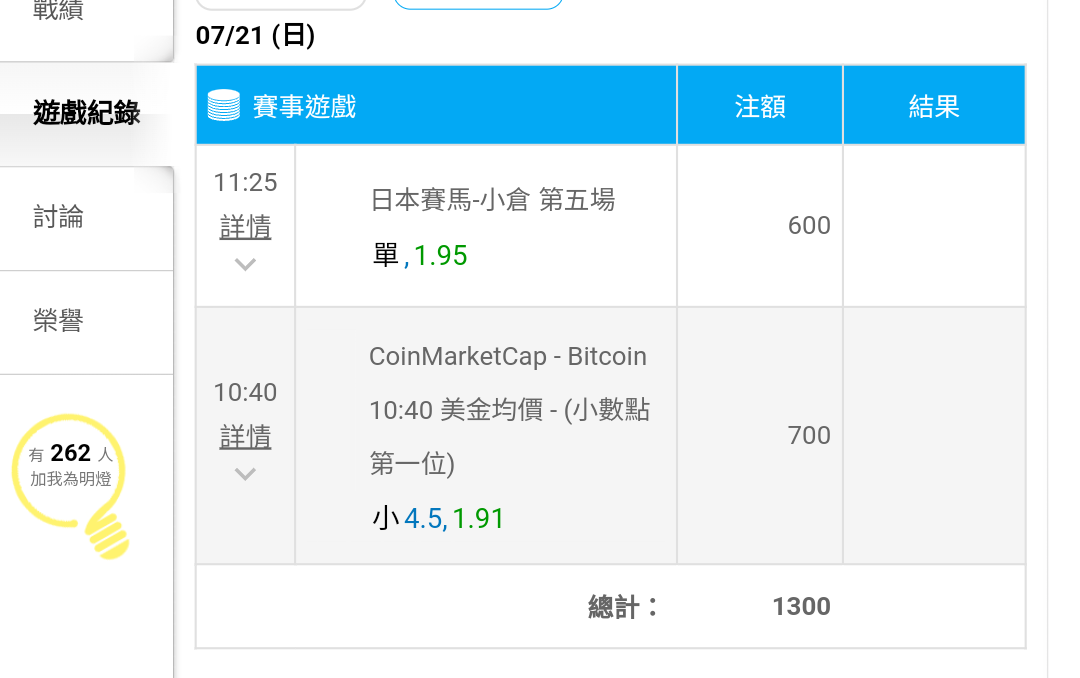The height and width of the screenshot is (678, 1080).
Task: Click 賽事遊戲 column header
Action: click(x=304, y=106)
